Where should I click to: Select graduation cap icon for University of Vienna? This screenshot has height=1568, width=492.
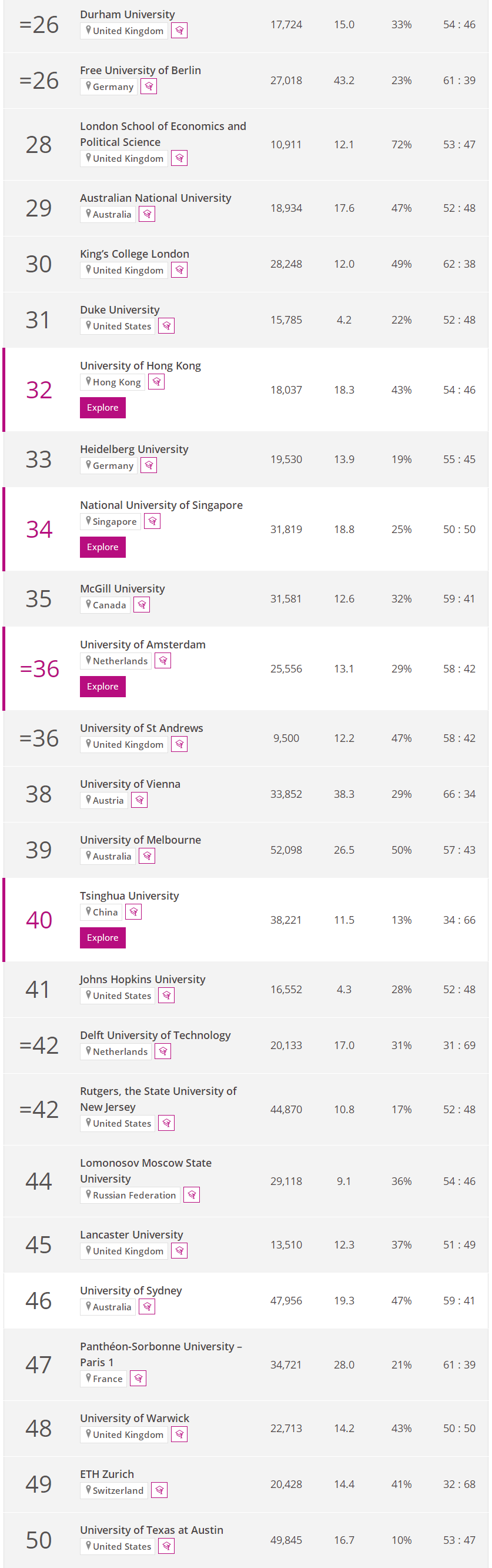click(x=139, y=800)
